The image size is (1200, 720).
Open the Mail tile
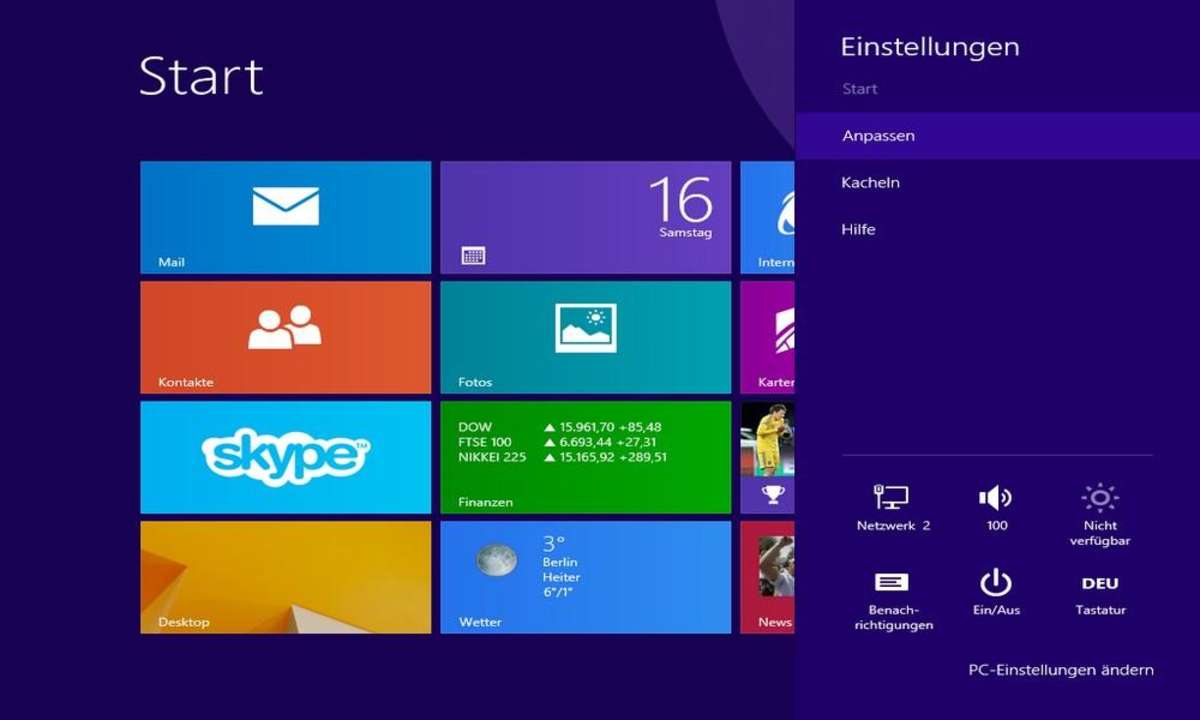[286, 217]
